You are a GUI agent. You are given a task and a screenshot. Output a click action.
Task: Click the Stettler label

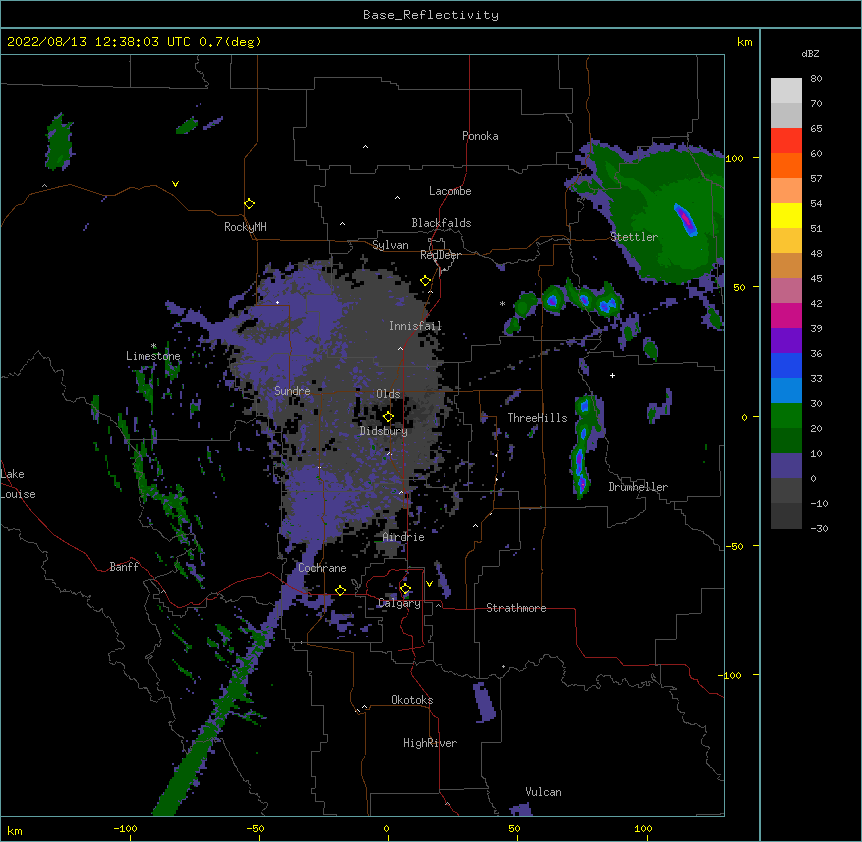634,237
